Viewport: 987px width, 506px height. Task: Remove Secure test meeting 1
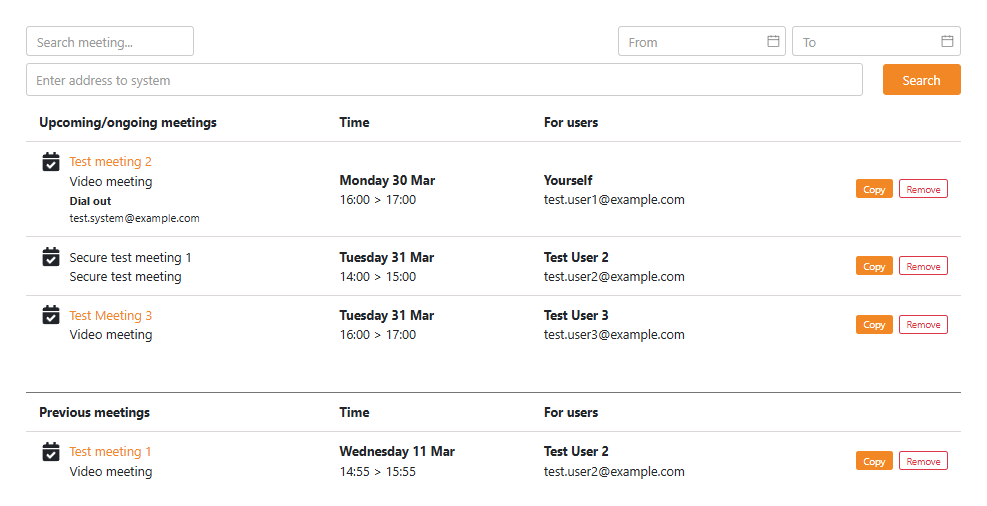tap(923, 266)
